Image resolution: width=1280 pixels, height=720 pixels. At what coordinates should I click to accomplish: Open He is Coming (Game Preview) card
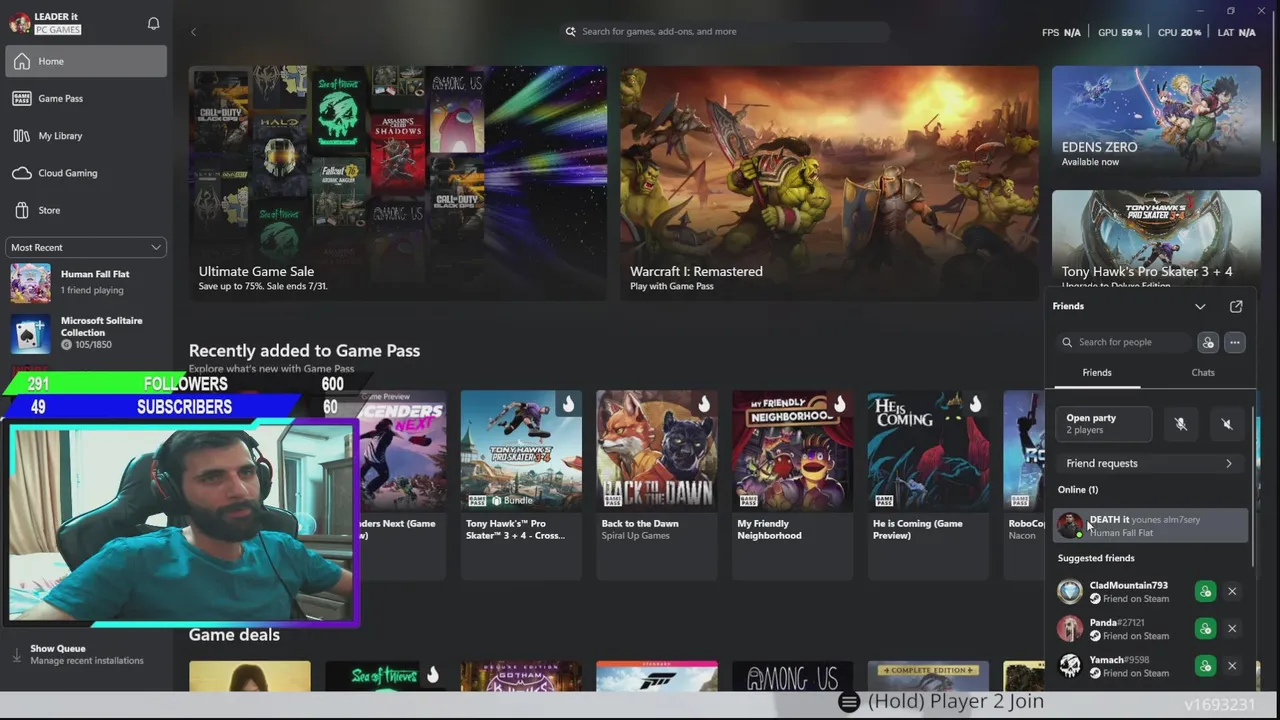pos(929,485)
